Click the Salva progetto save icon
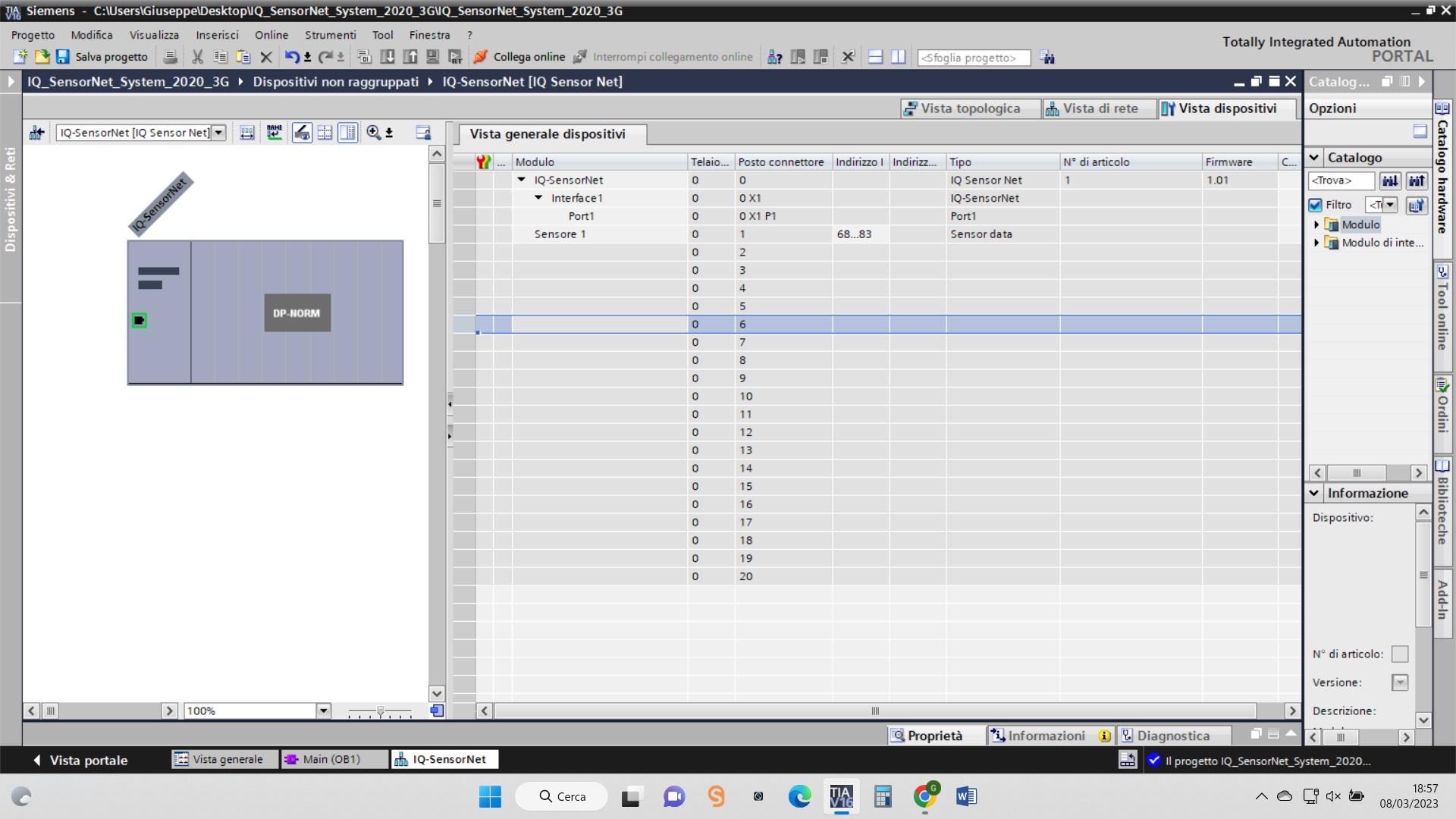 [x=63, y=57]
